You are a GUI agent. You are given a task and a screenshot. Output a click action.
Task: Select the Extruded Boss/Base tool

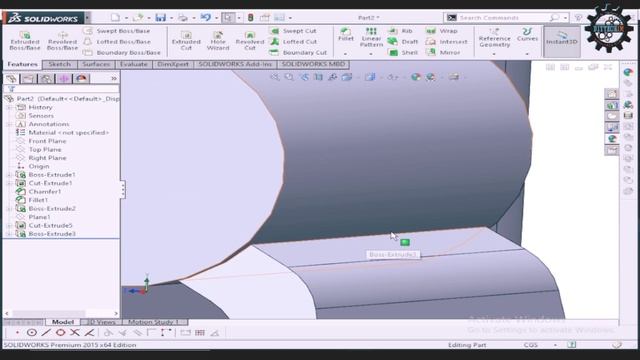[25, 40]
